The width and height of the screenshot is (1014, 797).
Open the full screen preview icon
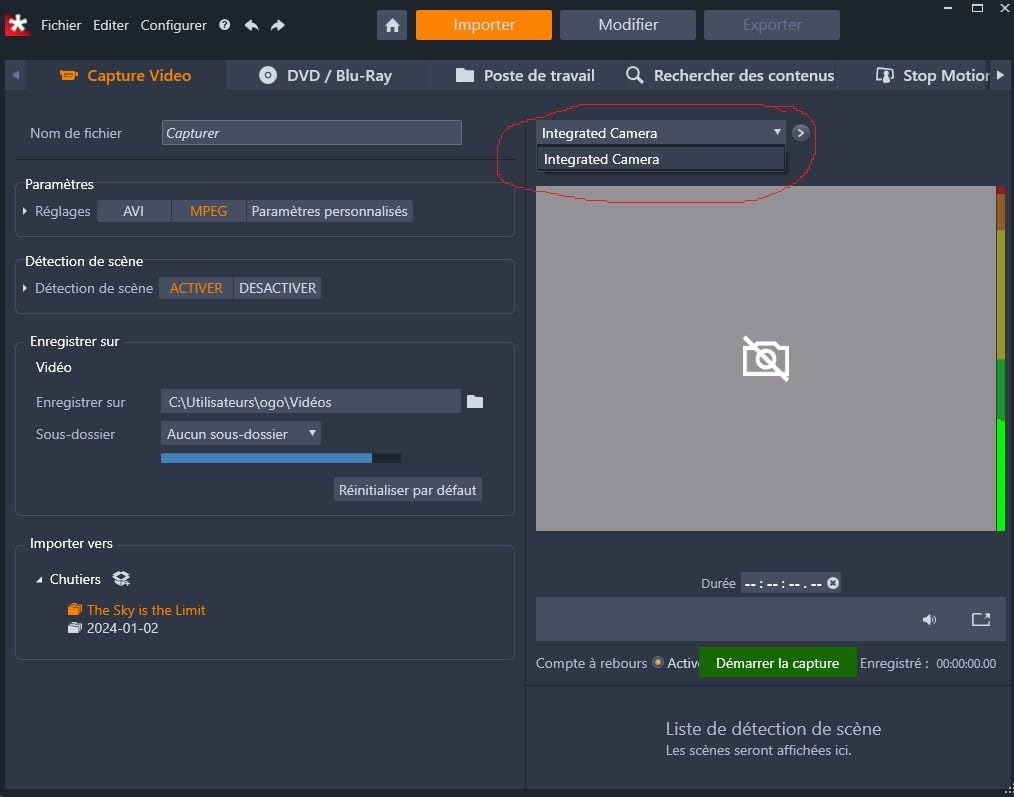click(981, 620)
